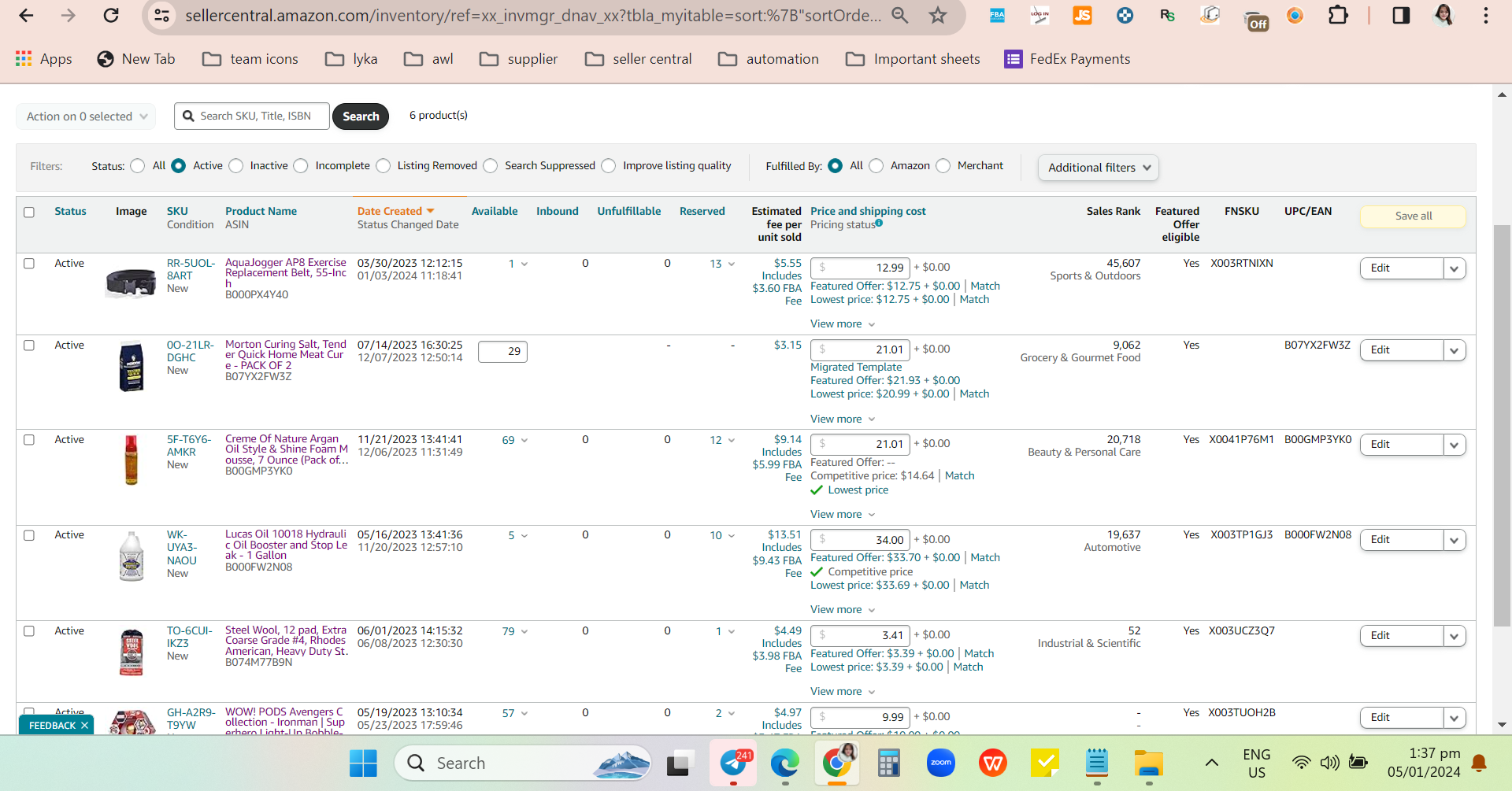Select the Inactive status filter

click(x=236, y=166)
